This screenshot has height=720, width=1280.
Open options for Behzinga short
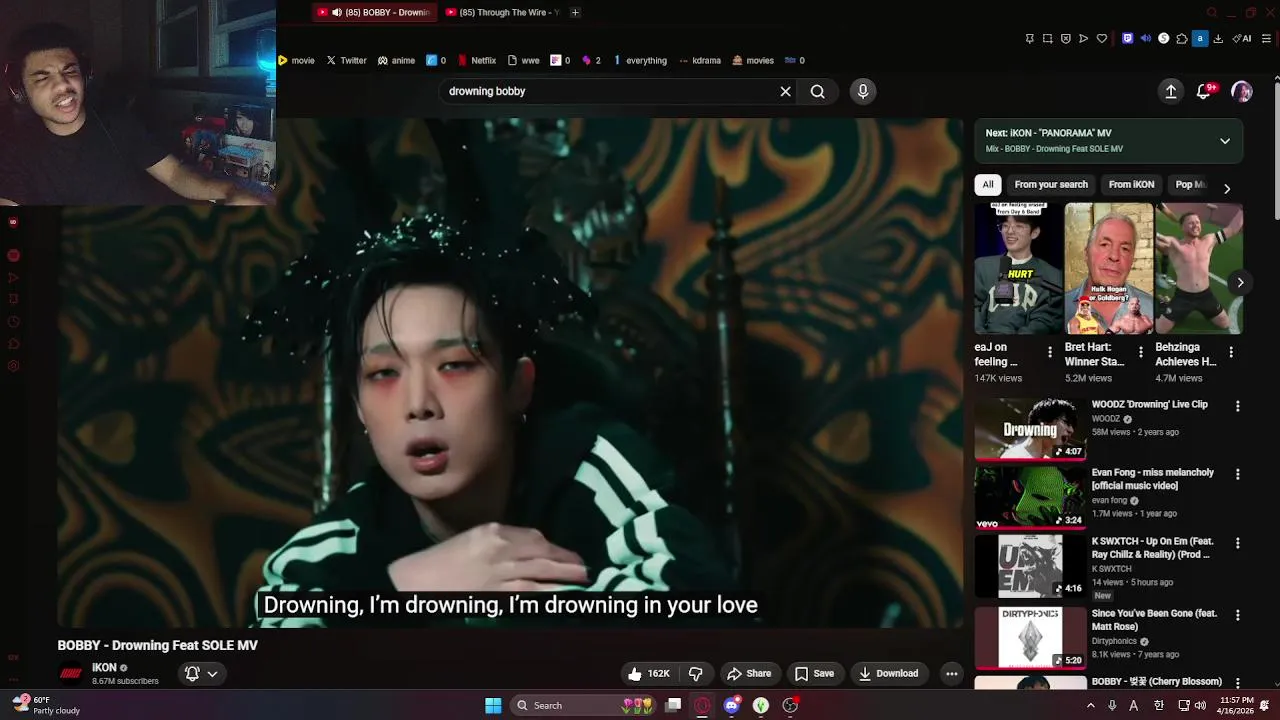tap(1231, 353)
